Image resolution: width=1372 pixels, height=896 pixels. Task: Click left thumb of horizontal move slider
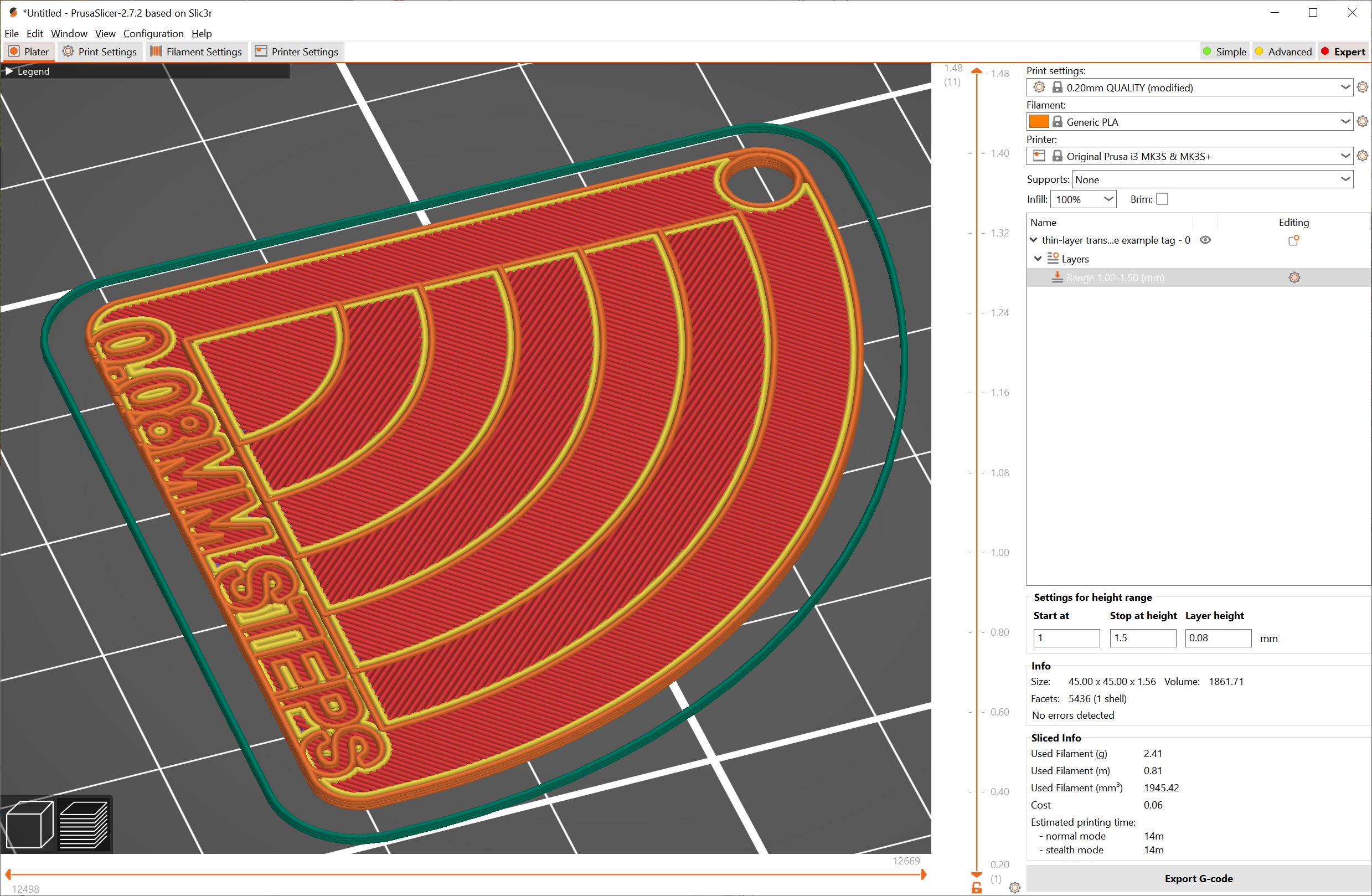point(8,874)
